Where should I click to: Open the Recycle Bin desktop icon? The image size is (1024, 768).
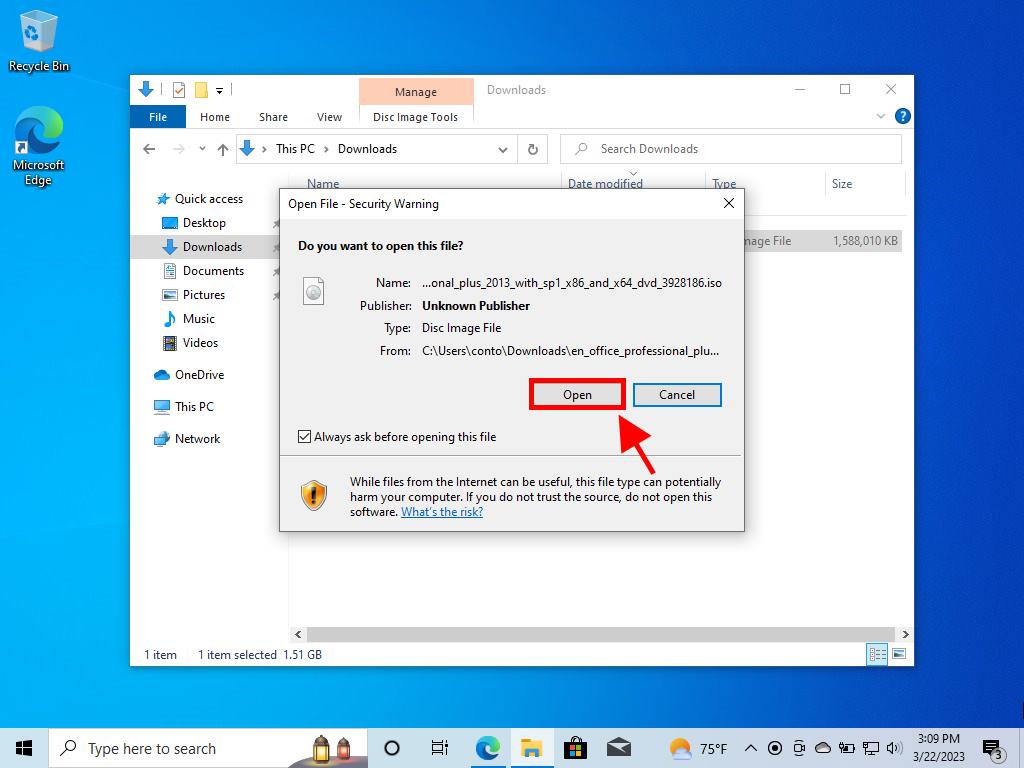[x=39, y=42]
